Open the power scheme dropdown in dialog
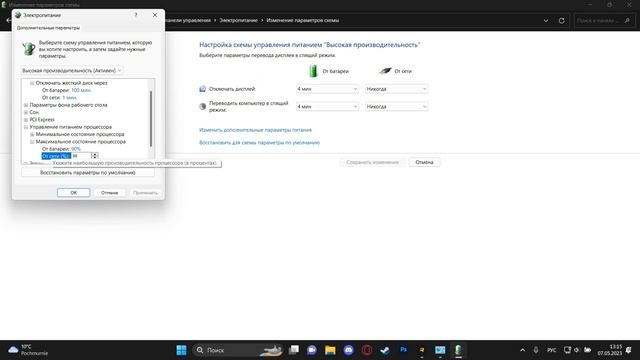 [72, 71]
